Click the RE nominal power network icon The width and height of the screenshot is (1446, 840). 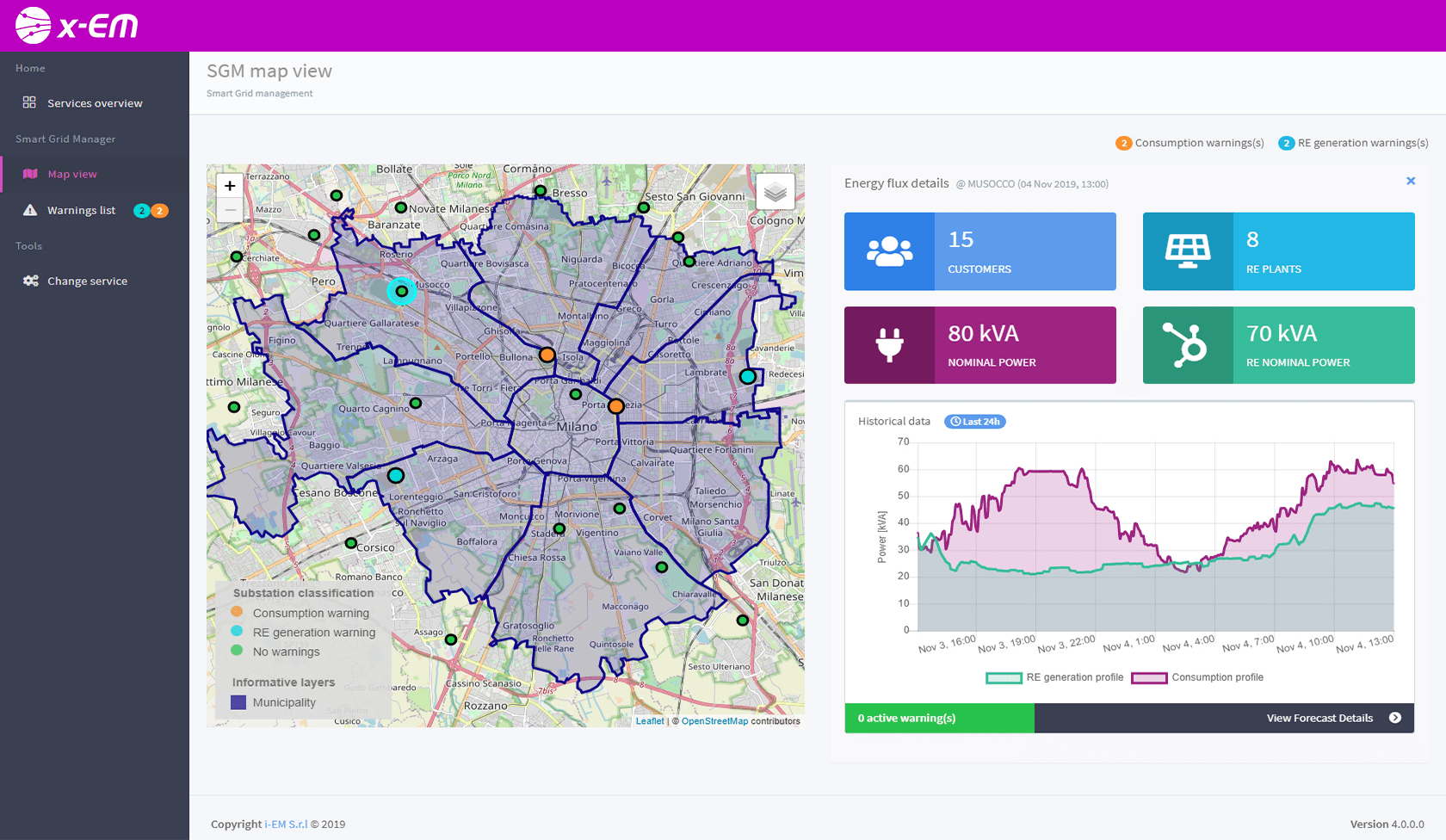pyautogui.click(x=1187, y=345)
